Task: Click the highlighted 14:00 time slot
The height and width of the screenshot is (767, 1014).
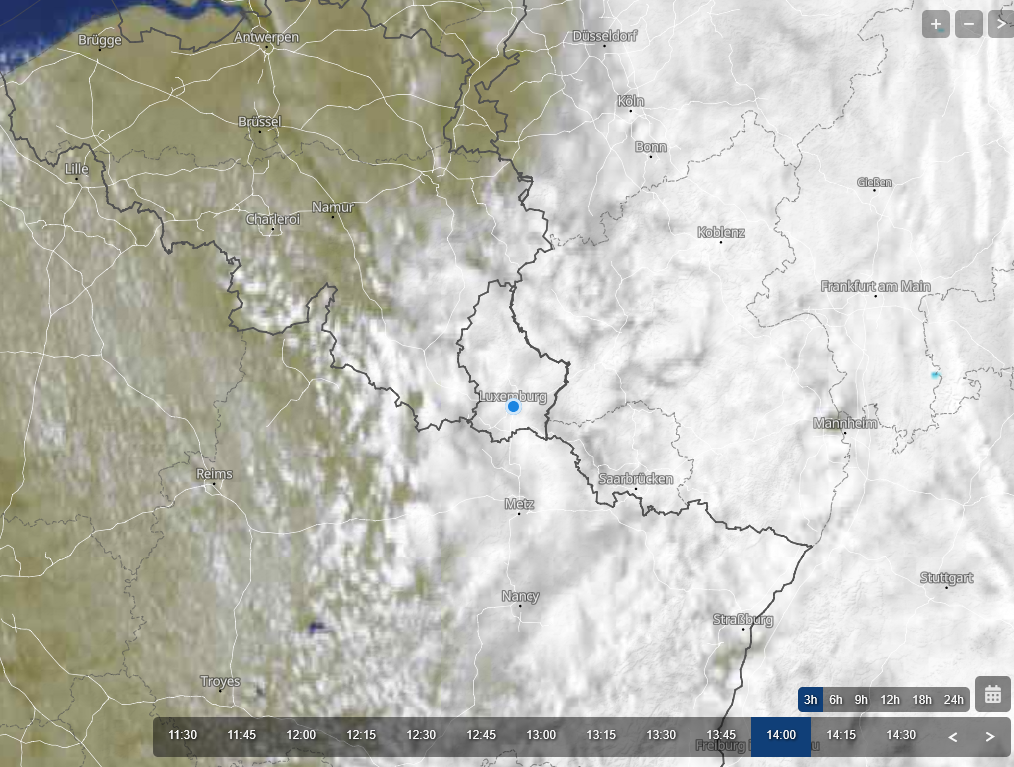Action: click(x=781, y=735)
